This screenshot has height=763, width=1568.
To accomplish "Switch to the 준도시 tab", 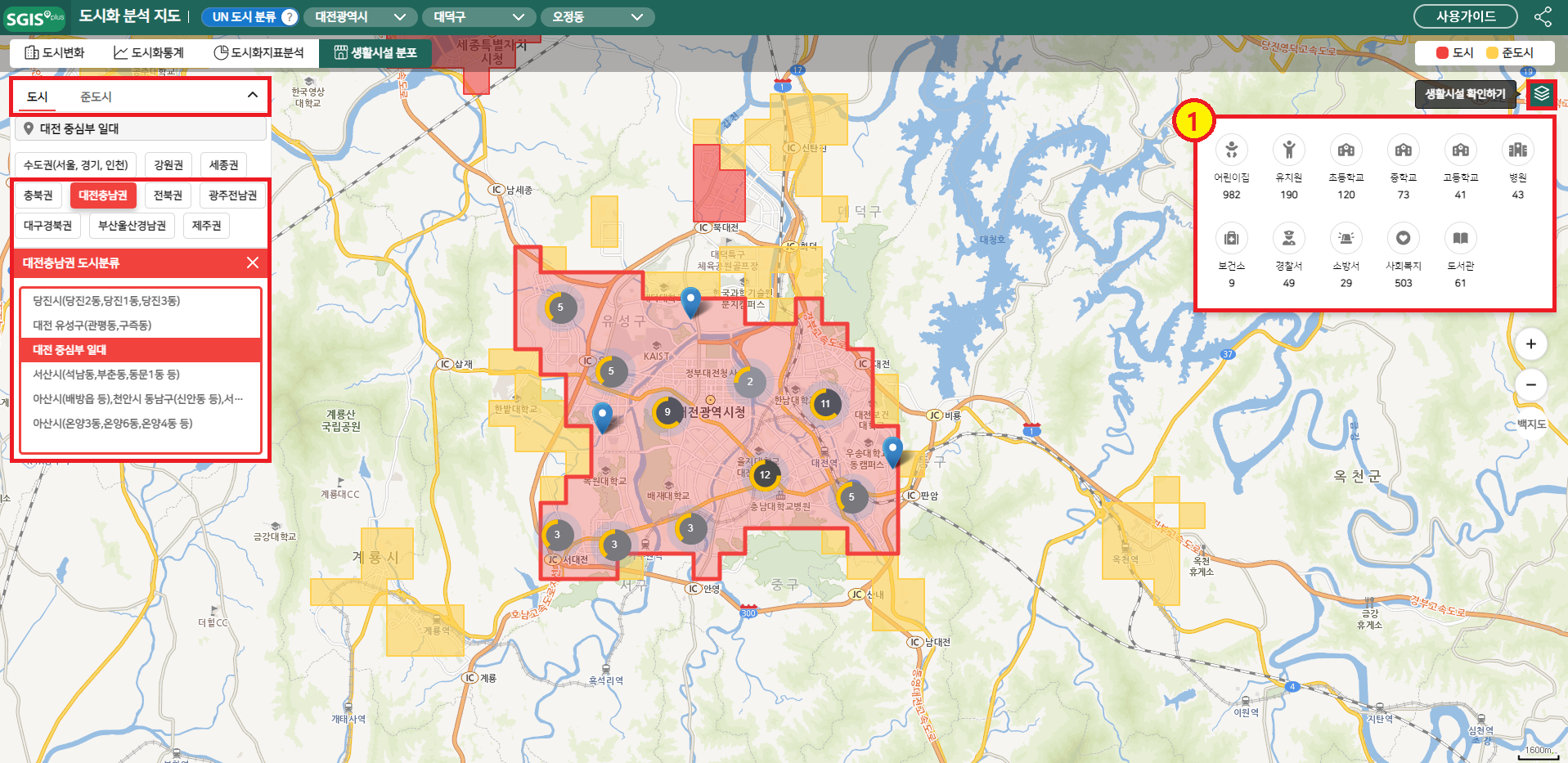I will (96, 97).
